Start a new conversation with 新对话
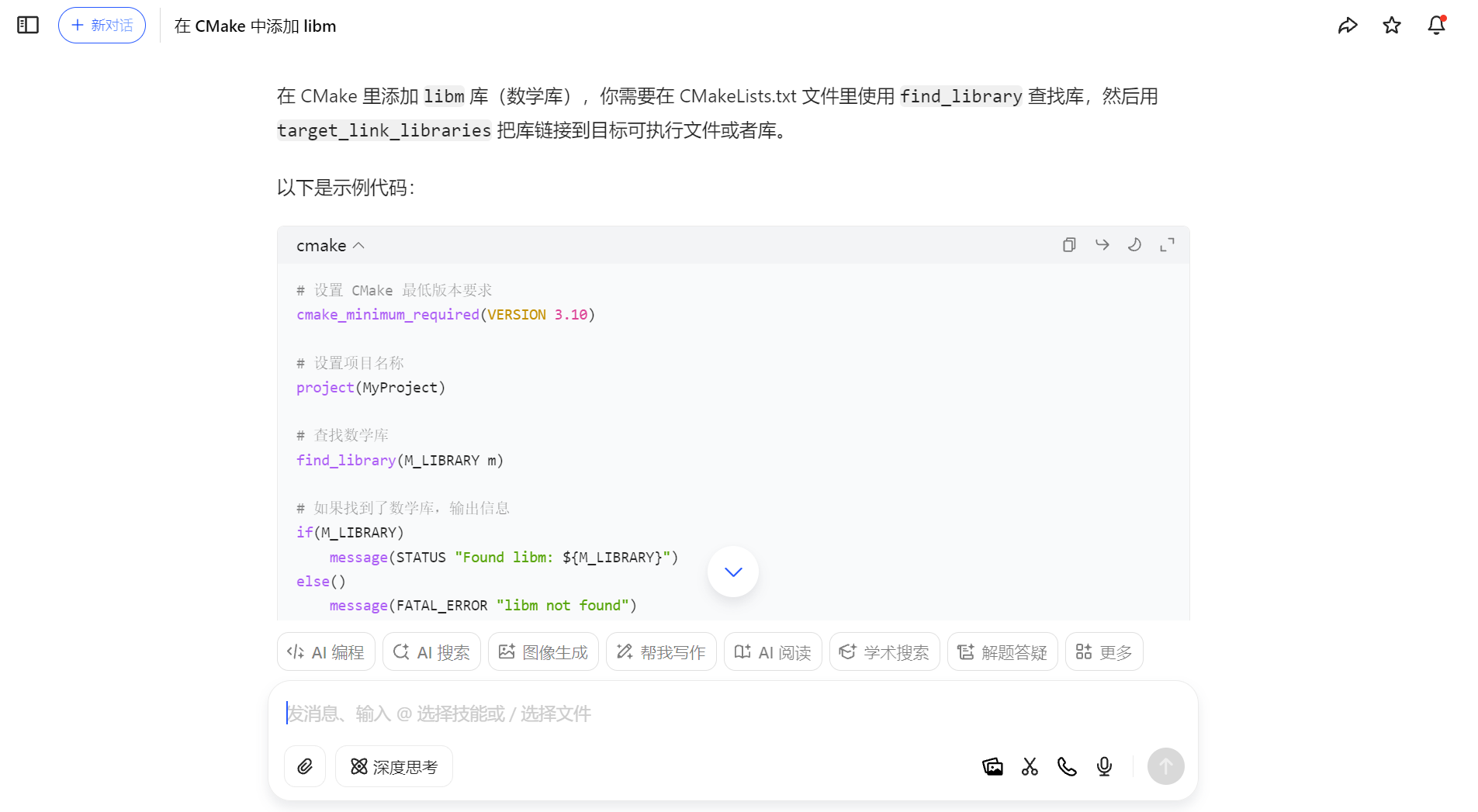 click(x=102, y=26)
